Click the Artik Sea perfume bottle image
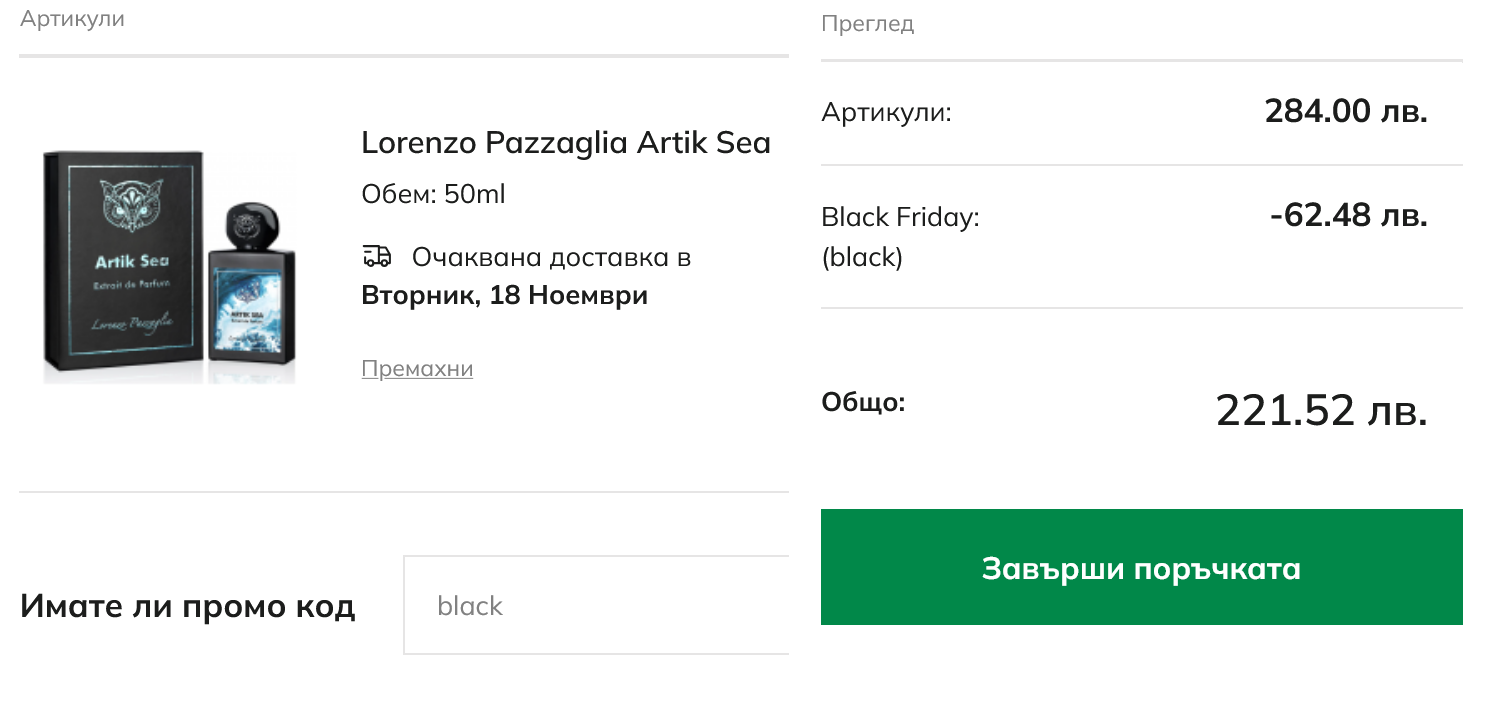 tap(250, 290)
